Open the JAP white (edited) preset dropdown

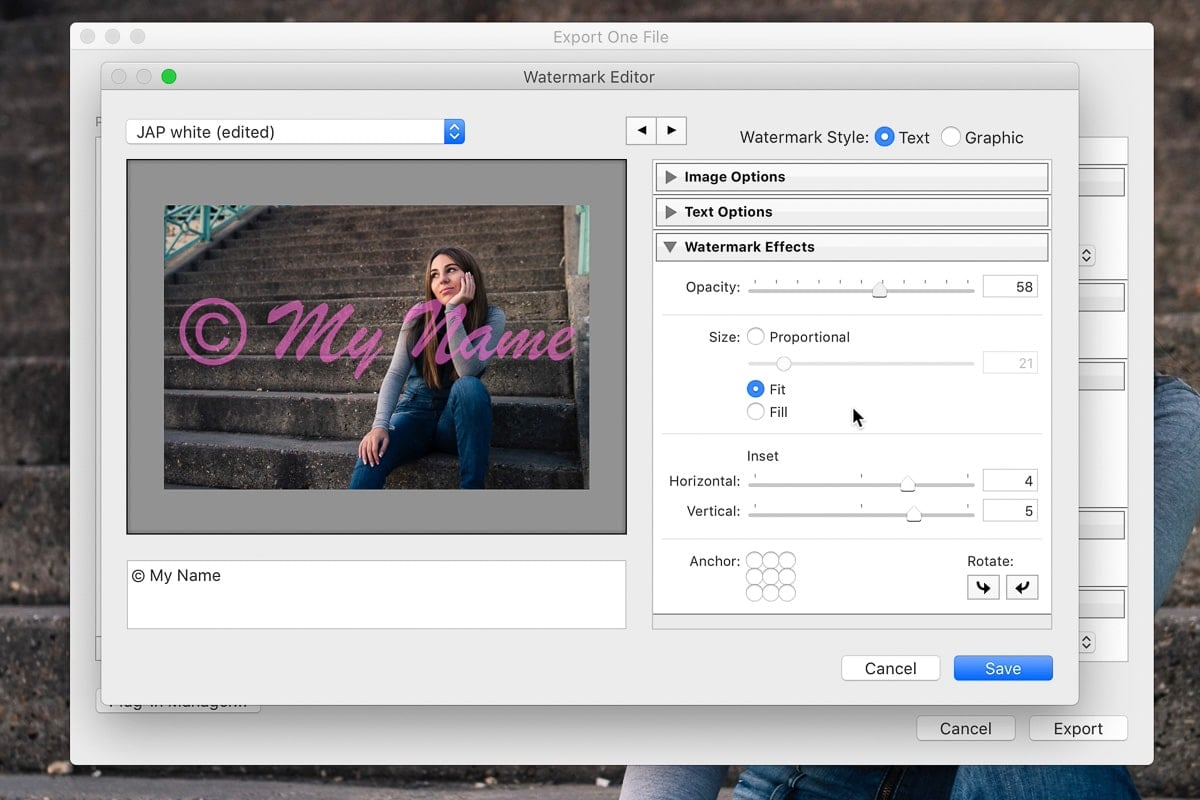click(x=295, y=131)
